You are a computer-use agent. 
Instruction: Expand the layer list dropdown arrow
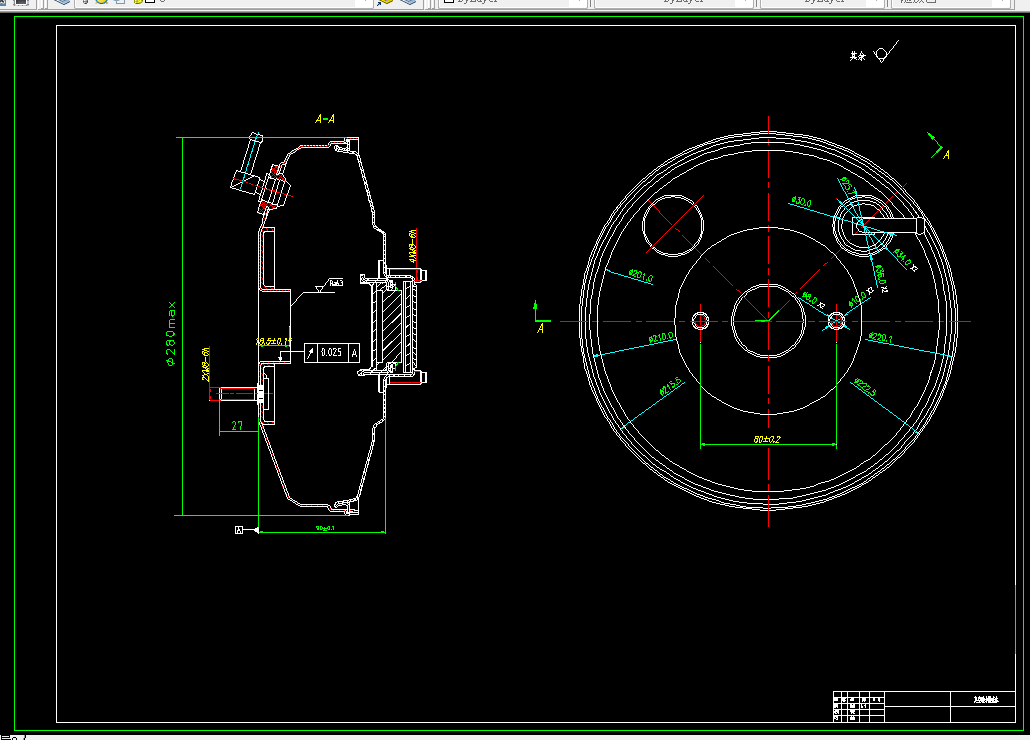tap(365, 2)
